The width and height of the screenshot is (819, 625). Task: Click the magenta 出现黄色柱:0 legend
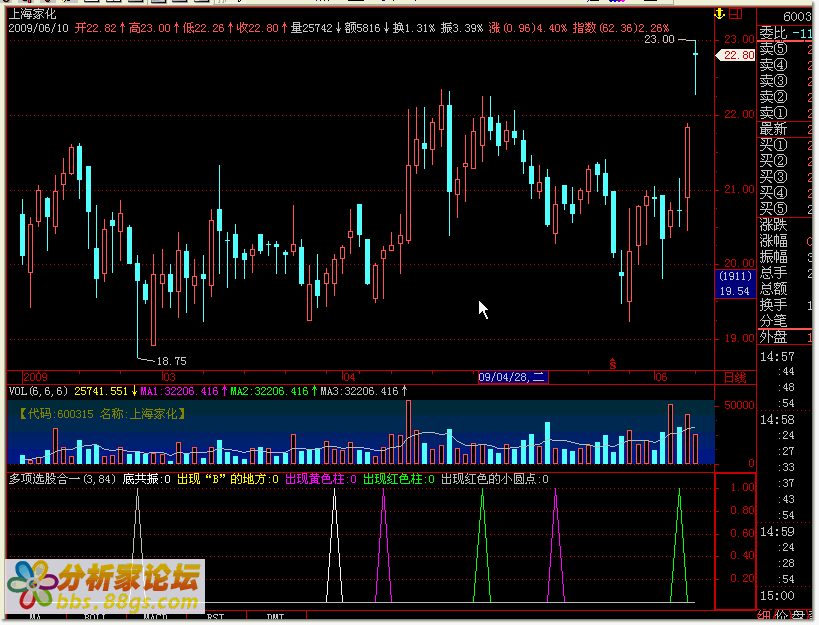321,479
